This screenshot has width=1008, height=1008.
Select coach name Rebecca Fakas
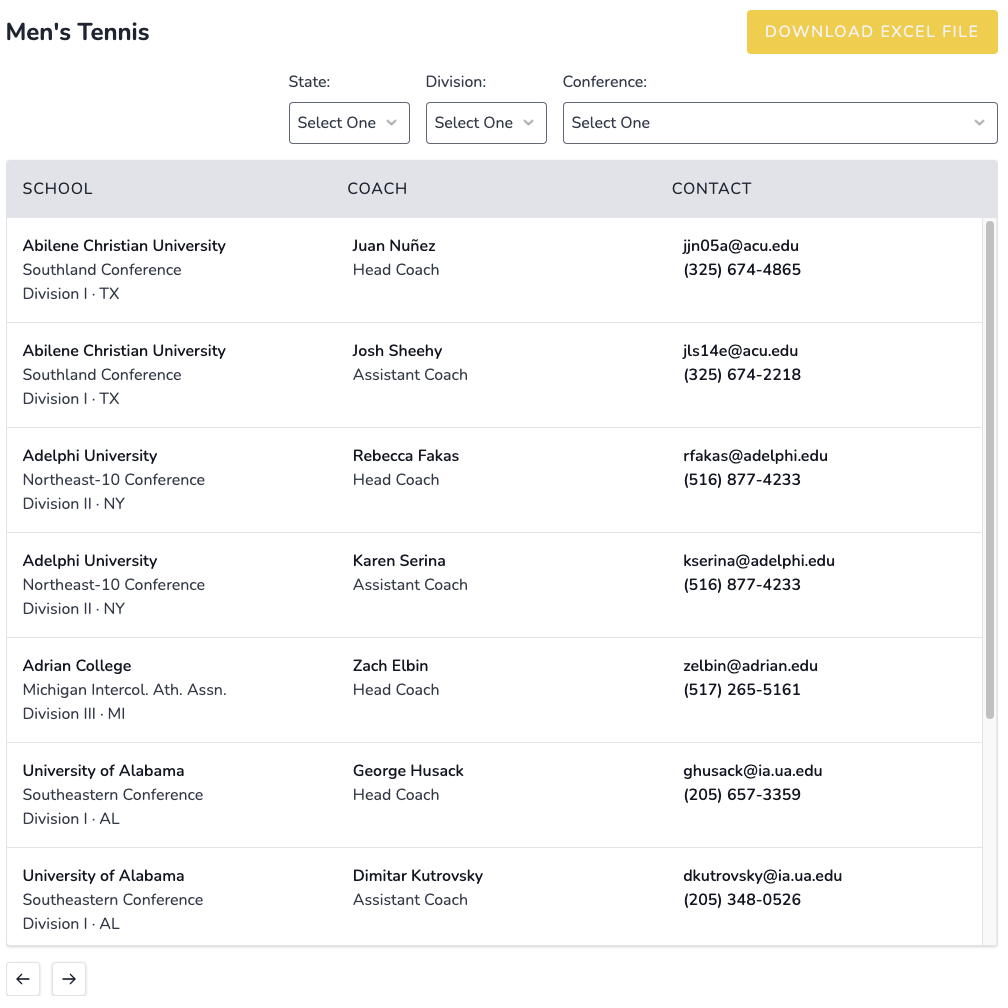click(406, 456)
